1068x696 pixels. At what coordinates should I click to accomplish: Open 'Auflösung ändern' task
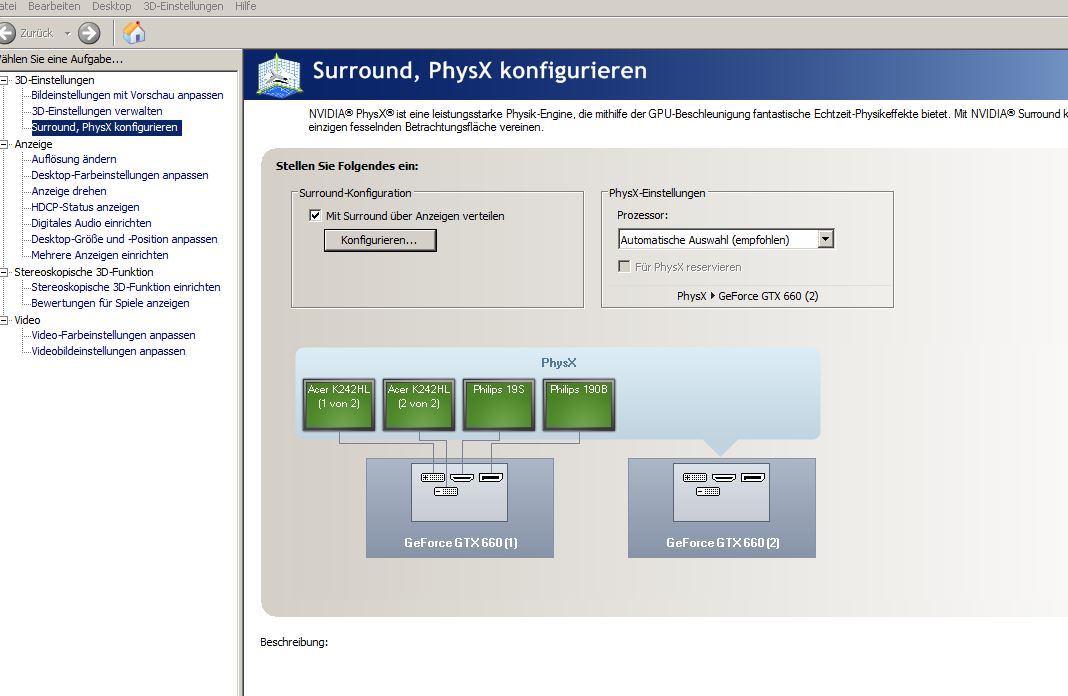click(x=74, y=159)
